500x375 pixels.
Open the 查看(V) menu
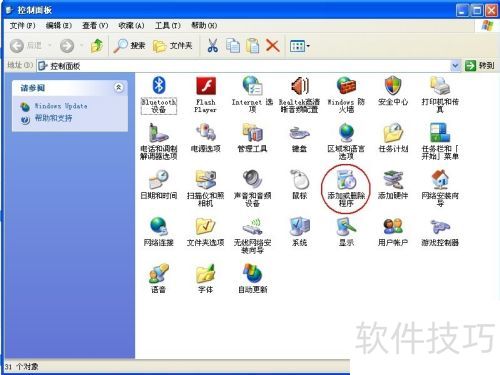pos(95,25)
